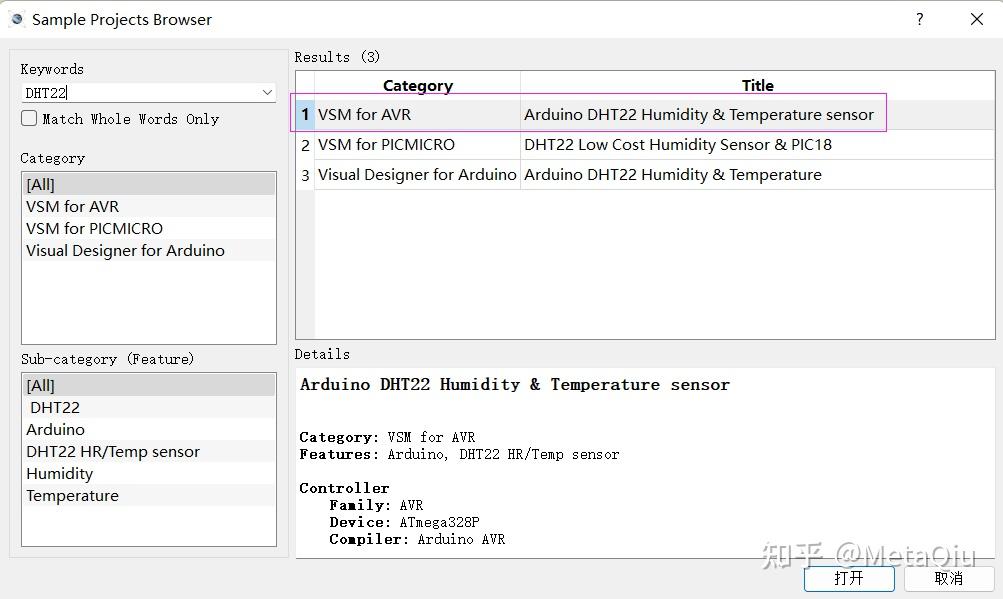Select Temperature in the Sub-category list

148,495
